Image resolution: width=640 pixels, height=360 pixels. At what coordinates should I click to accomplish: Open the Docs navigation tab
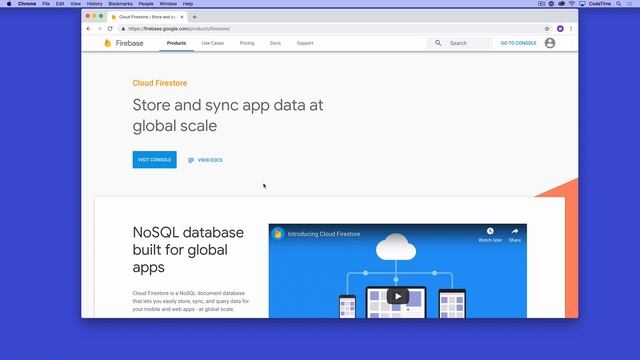[x=276, y=43]
